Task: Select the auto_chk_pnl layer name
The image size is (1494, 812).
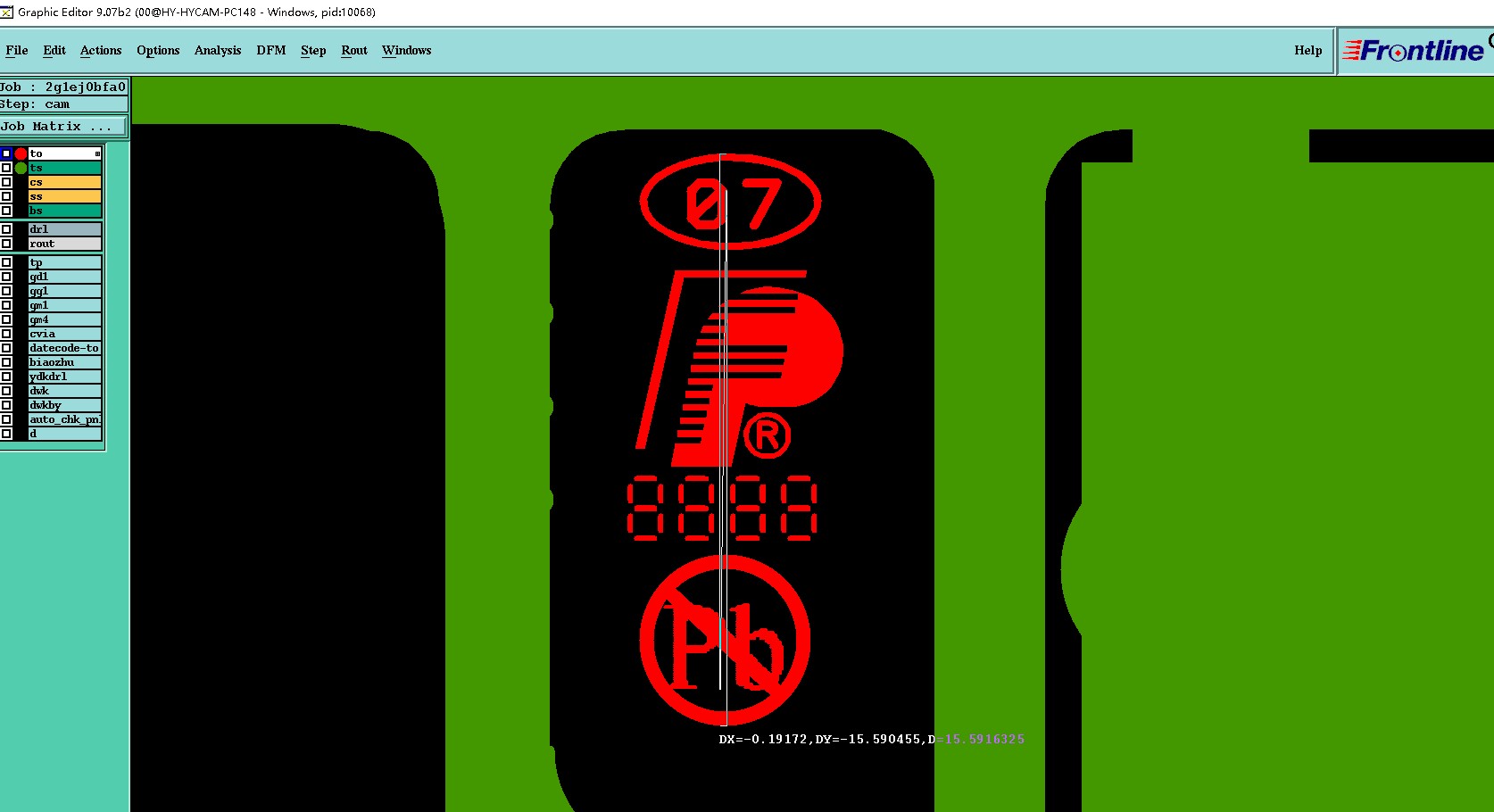Action: click(x=64, y=419)
